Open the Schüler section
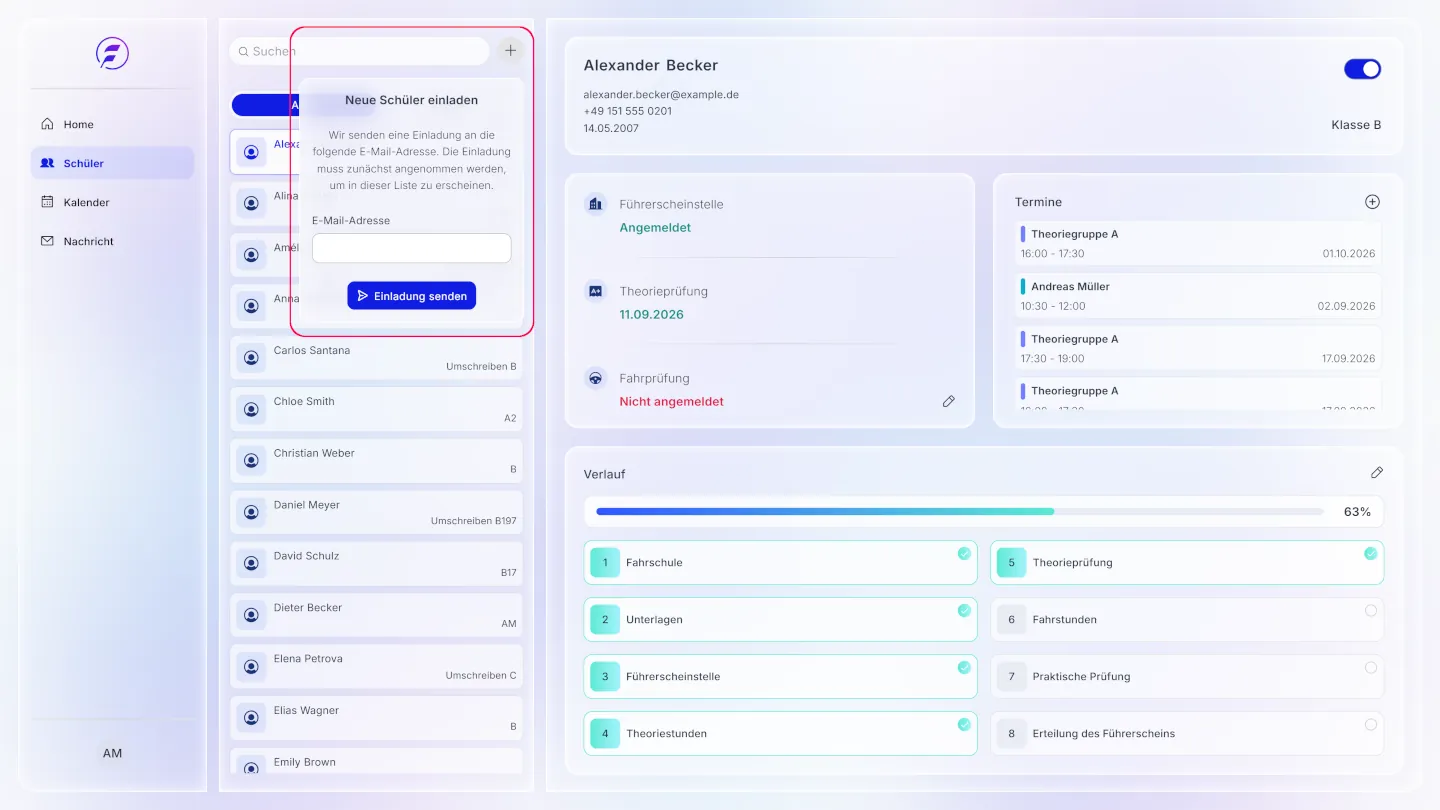The height and width of the screenshot is (810, 1440). pos(112,163)
